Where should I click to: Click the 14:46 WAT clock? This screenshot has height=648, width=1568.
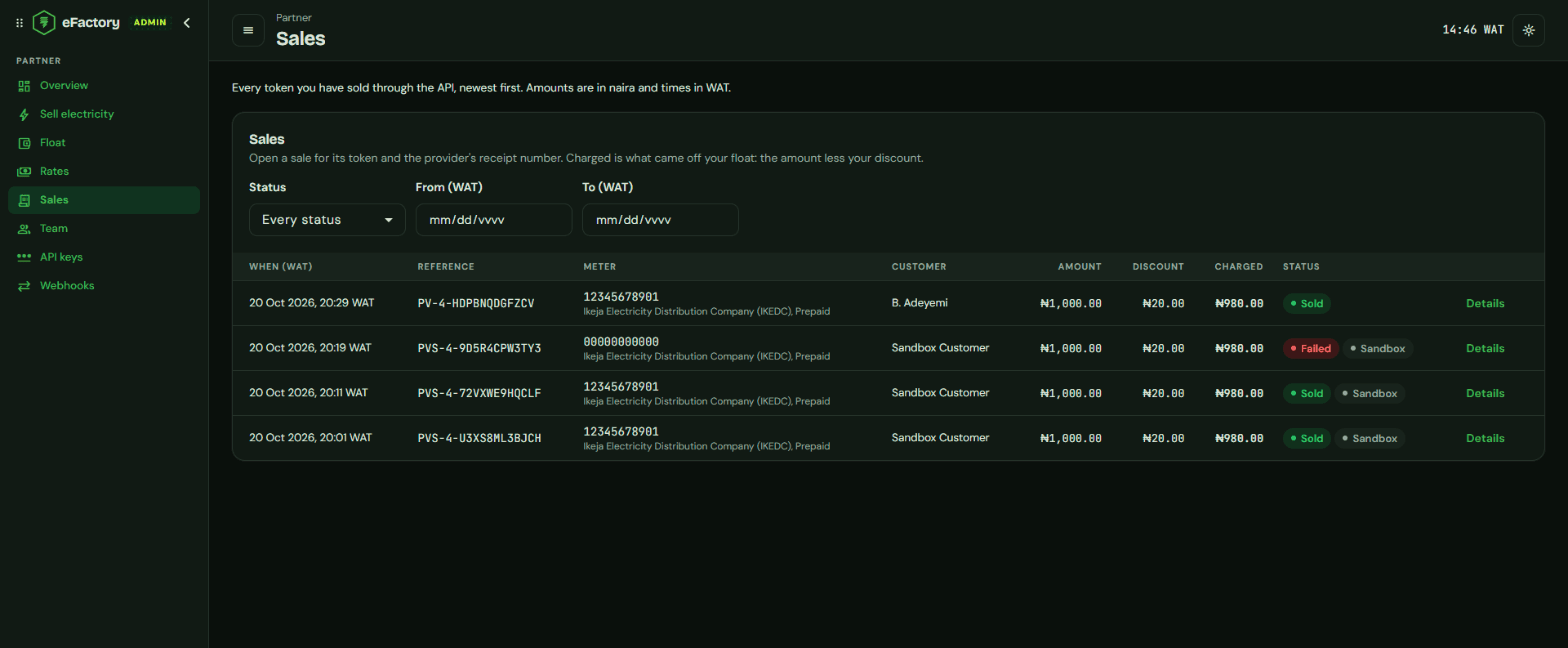point(1473,30)
